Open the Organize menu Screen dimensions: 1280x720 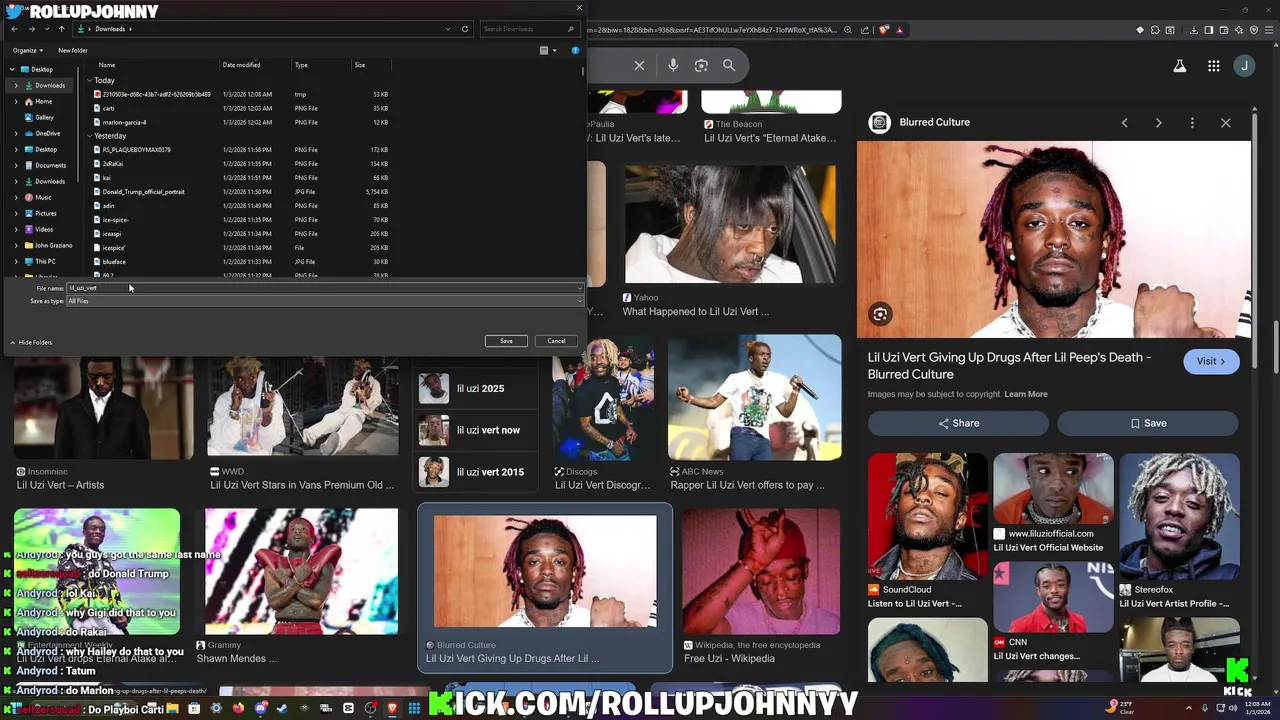point(28,50)
